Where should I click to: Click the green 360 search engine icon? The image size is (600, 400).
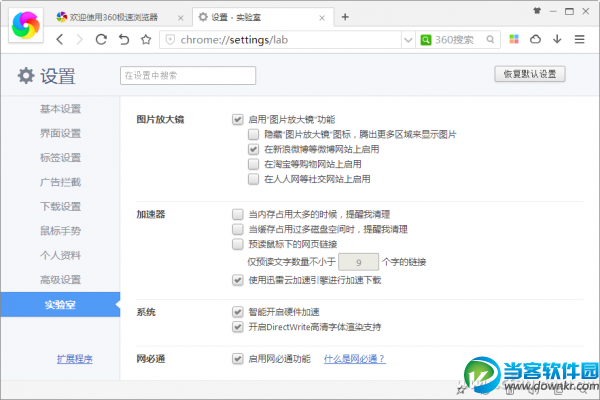coord(426,39)
